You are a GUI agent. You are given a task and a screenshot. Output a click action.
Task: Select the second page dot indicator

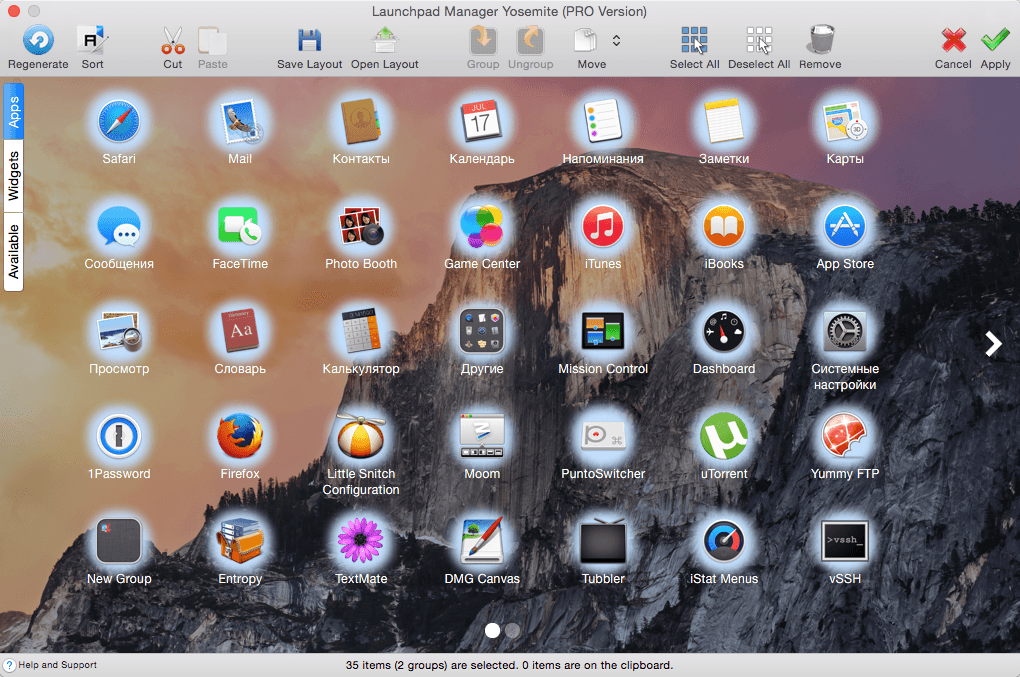point(513,630)
